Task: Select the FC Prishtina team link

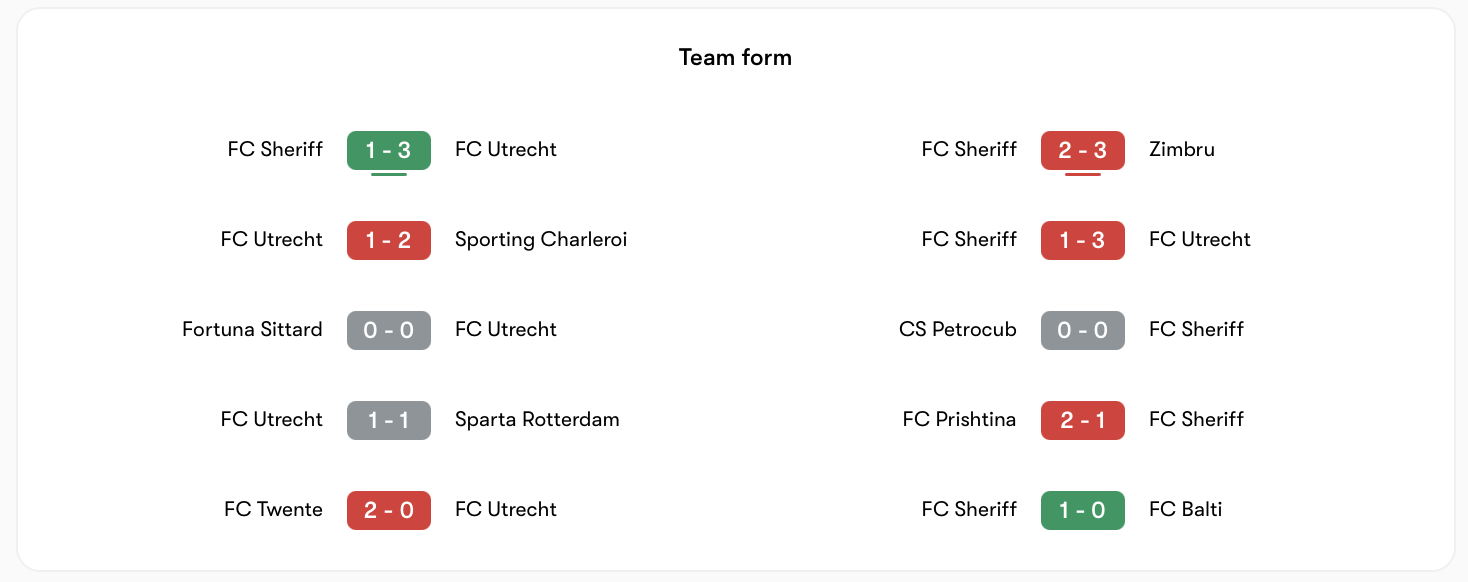Action: (959, 420)
